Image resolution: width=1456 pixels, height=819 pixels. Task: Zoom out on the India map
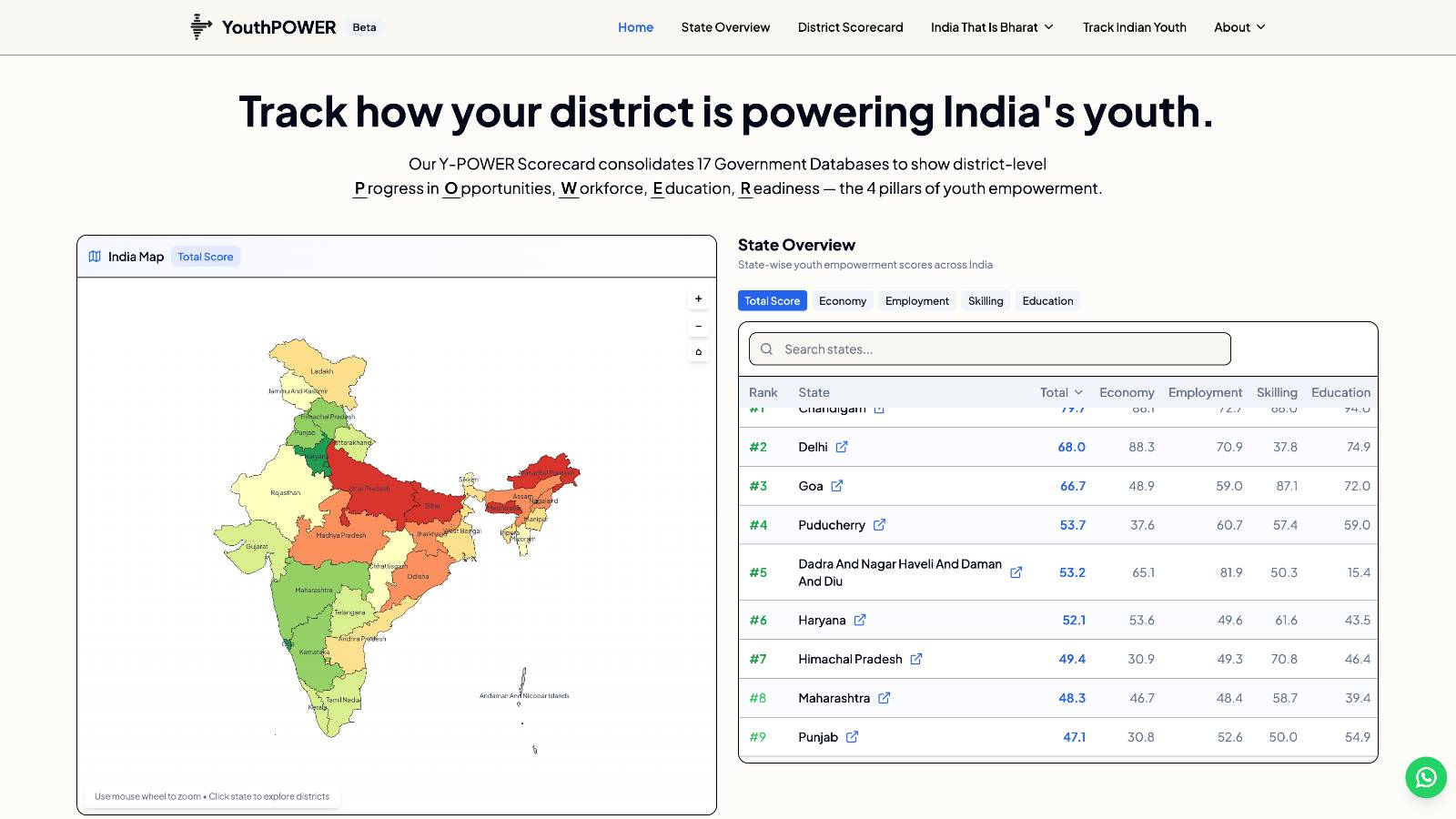tap(698, 325)
